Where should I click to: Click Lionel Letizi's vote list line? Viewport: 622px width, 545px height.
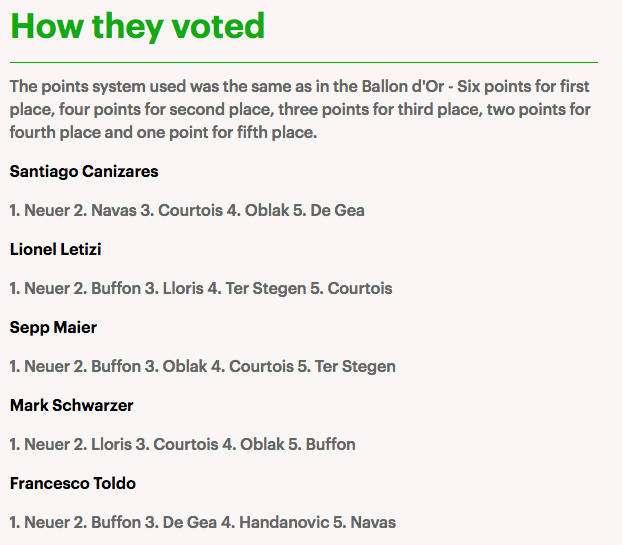[x=201, y=288]
